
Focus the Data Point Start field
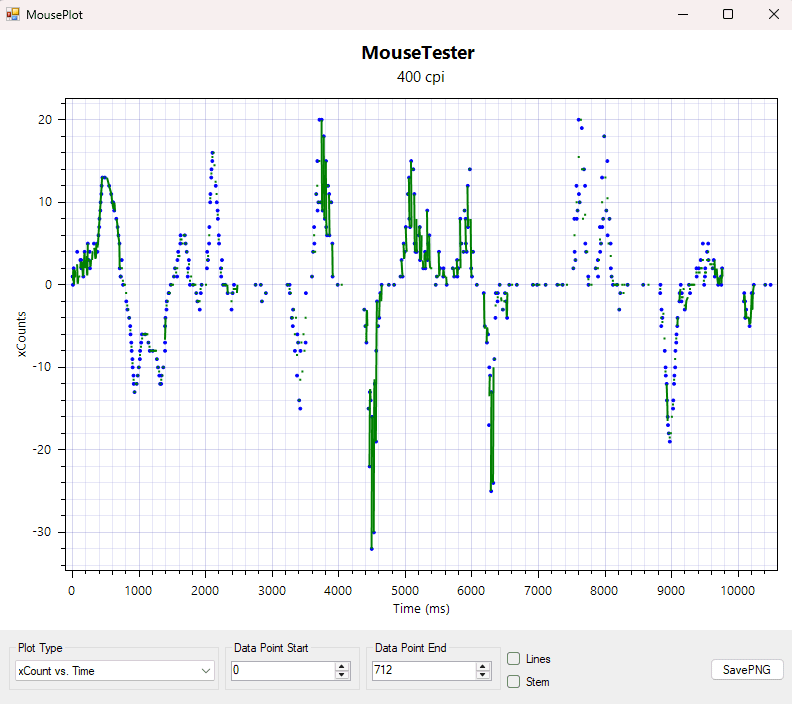280,671
